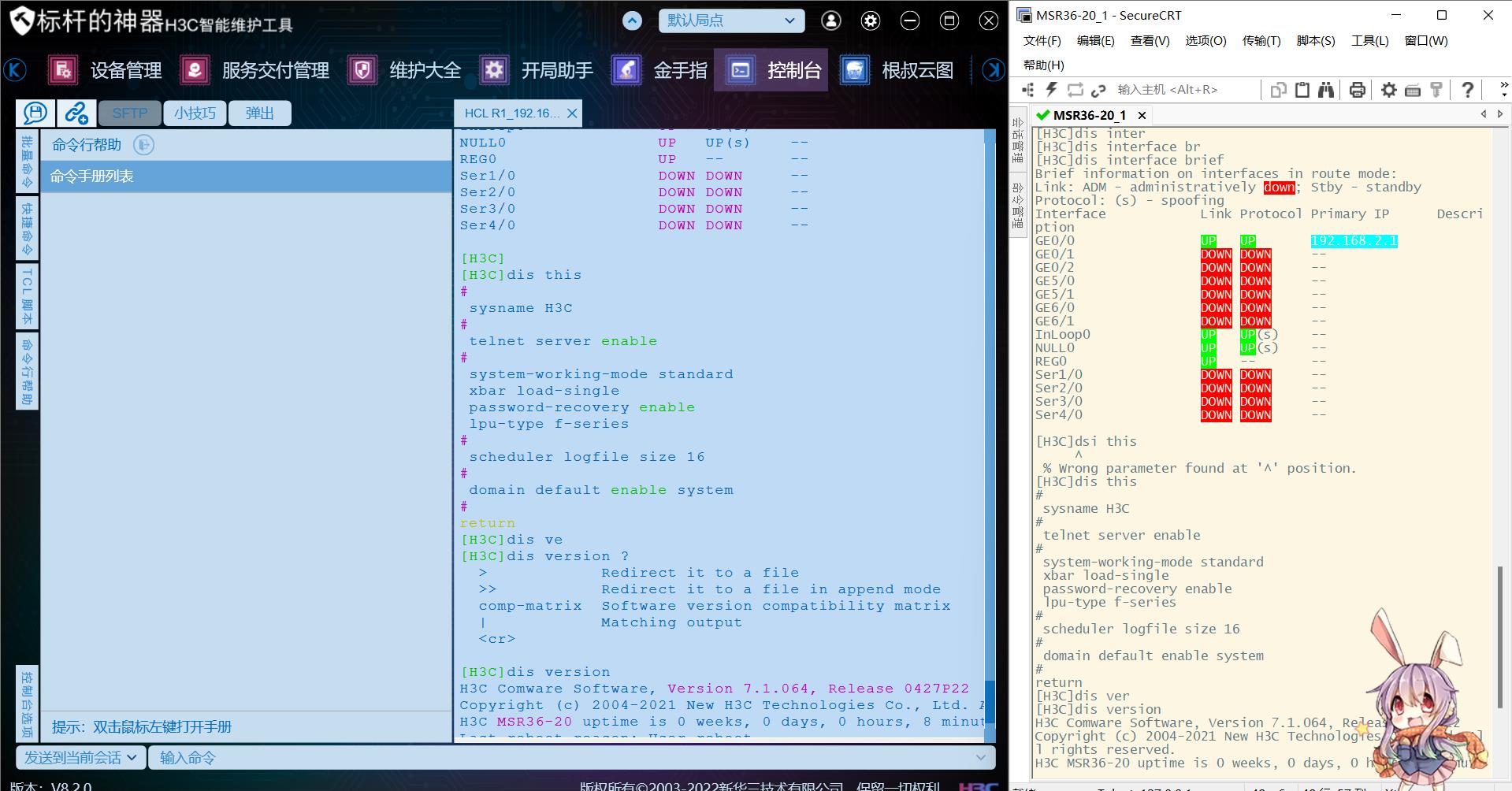Click the 小技巧 button
Viewport: 1512px width, 791px height.
pos(195,113)
